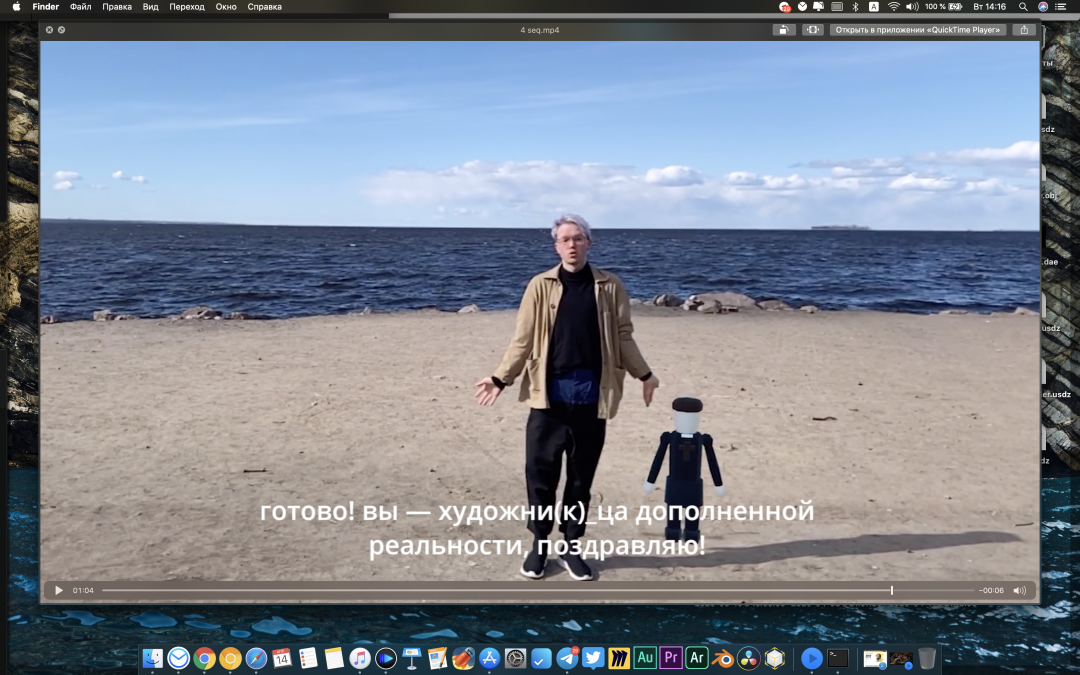This screenshot has height=675, width=1080.
Task: Open the Переход menu
Action: (186, 6)
